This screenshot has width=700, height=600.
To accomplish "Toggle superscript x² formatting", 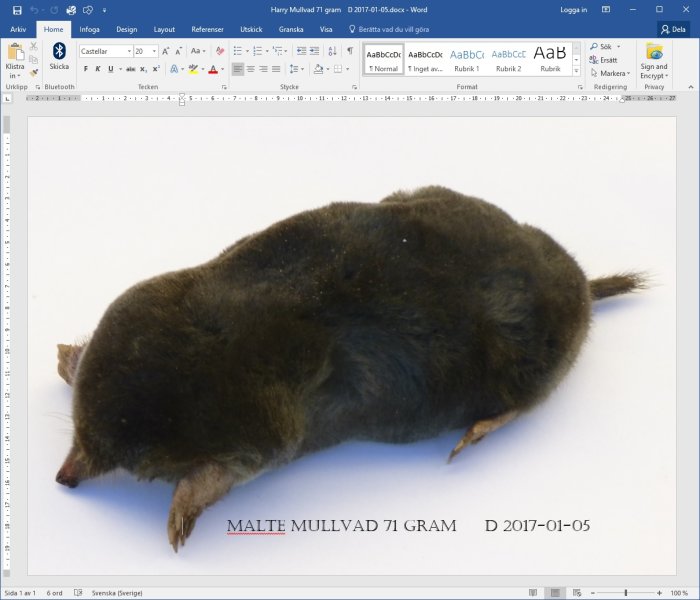I will (x=156, y=69).
